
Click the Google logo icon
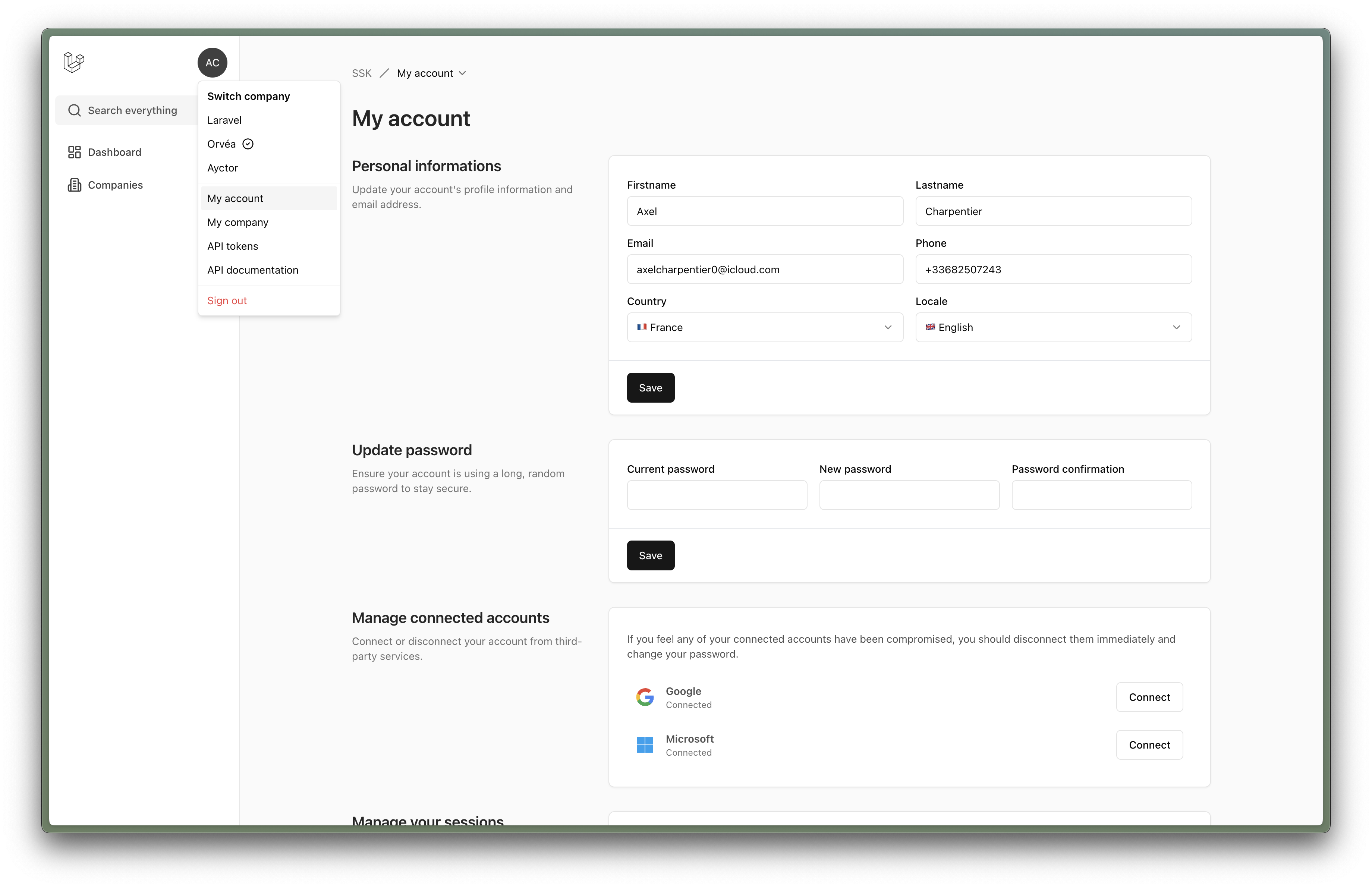pyautogui.click(x=645, y=697)
